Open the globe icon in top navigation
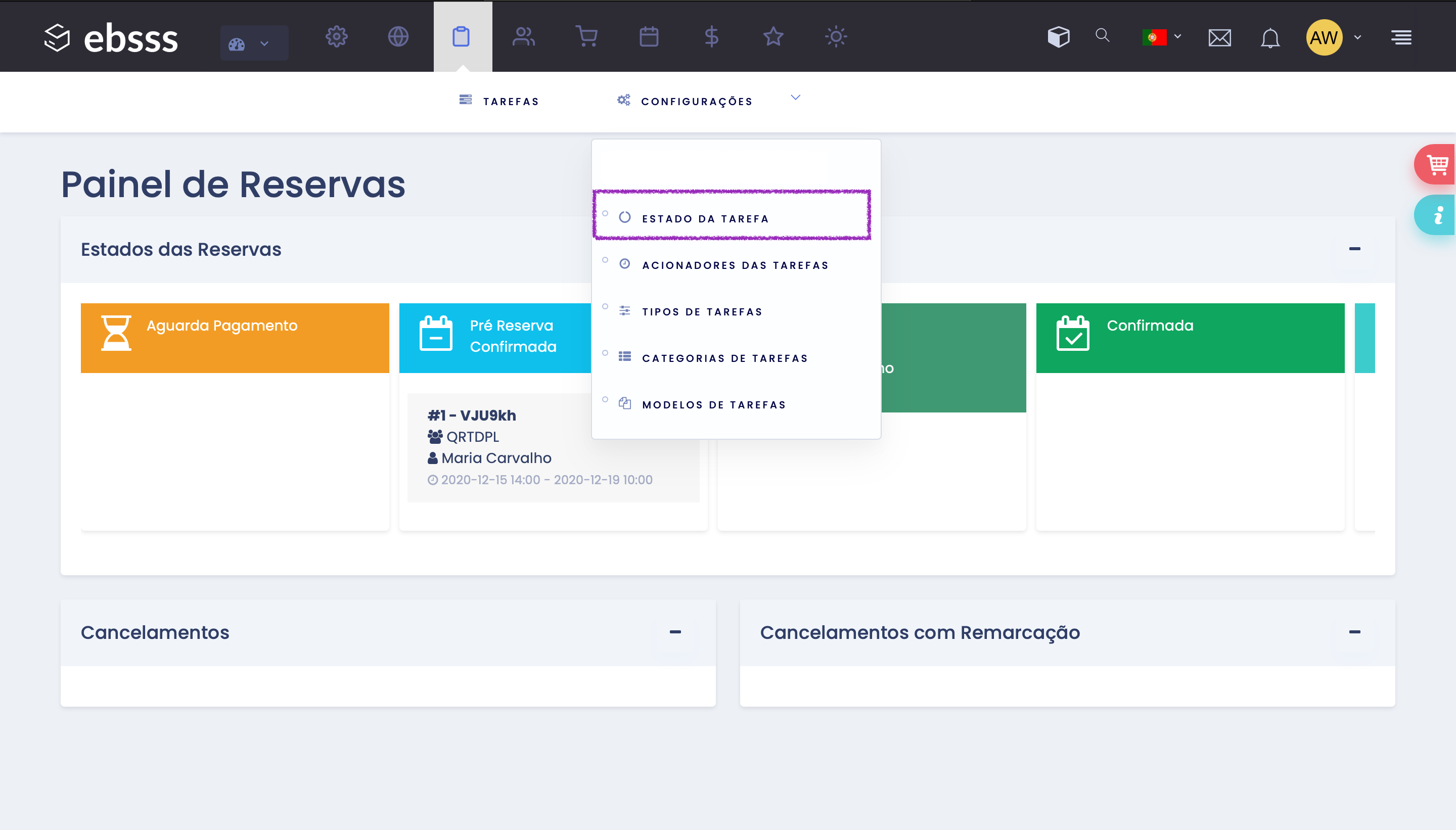1456x830 pixels. point(398,37)
